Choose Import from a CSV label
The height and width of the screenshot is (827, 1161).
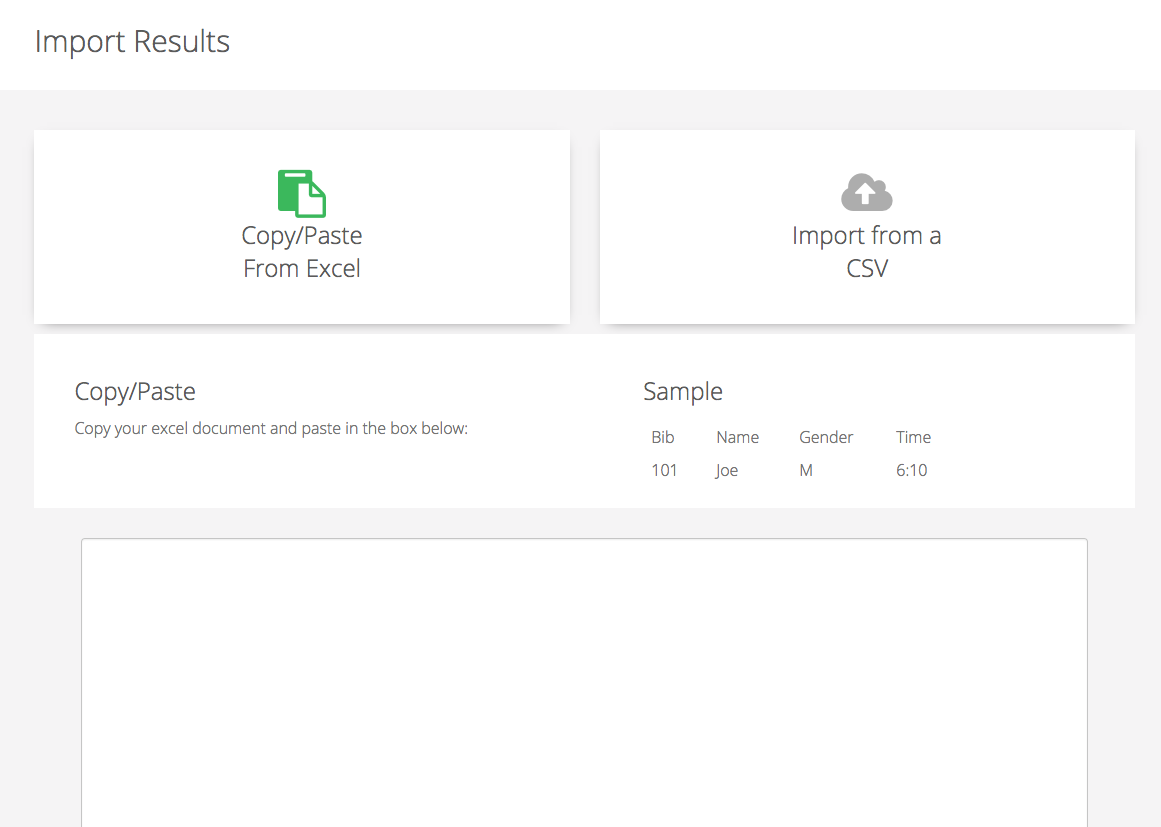[866, 252]
